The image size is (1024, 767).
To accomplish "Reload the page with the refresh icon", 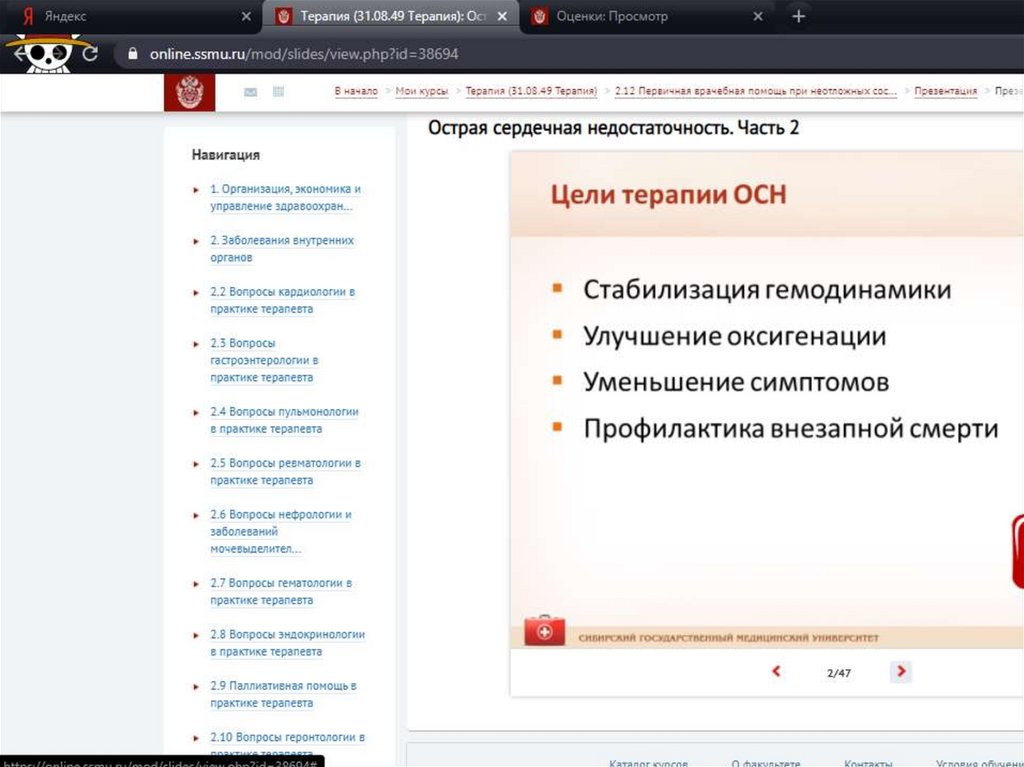I will tap(90, 54).
